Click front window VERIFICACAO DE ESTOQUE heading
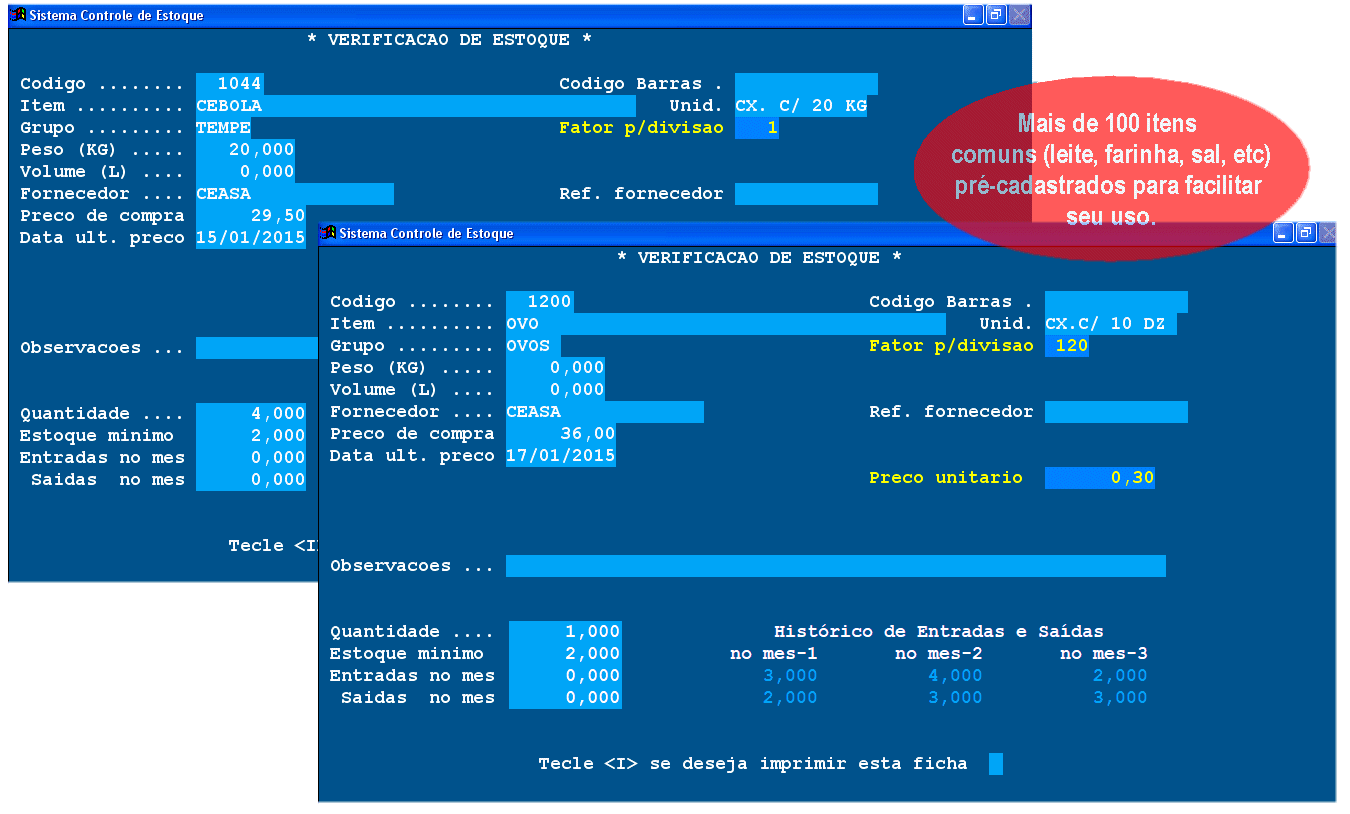Viewport: 1350px width, 814px height. [760, 258]
